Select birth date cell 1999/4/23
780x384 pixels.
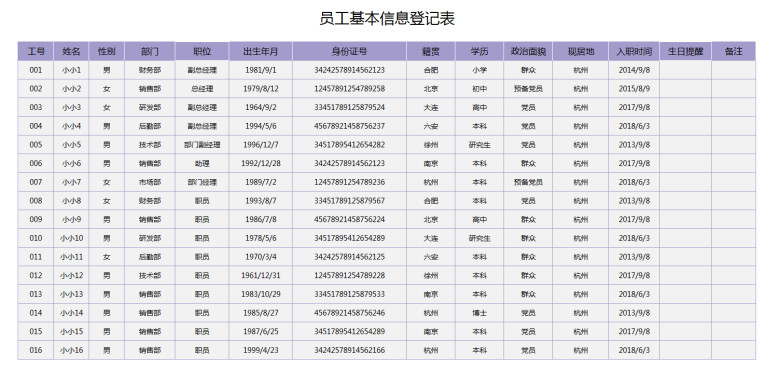click(x=261, y=350)
